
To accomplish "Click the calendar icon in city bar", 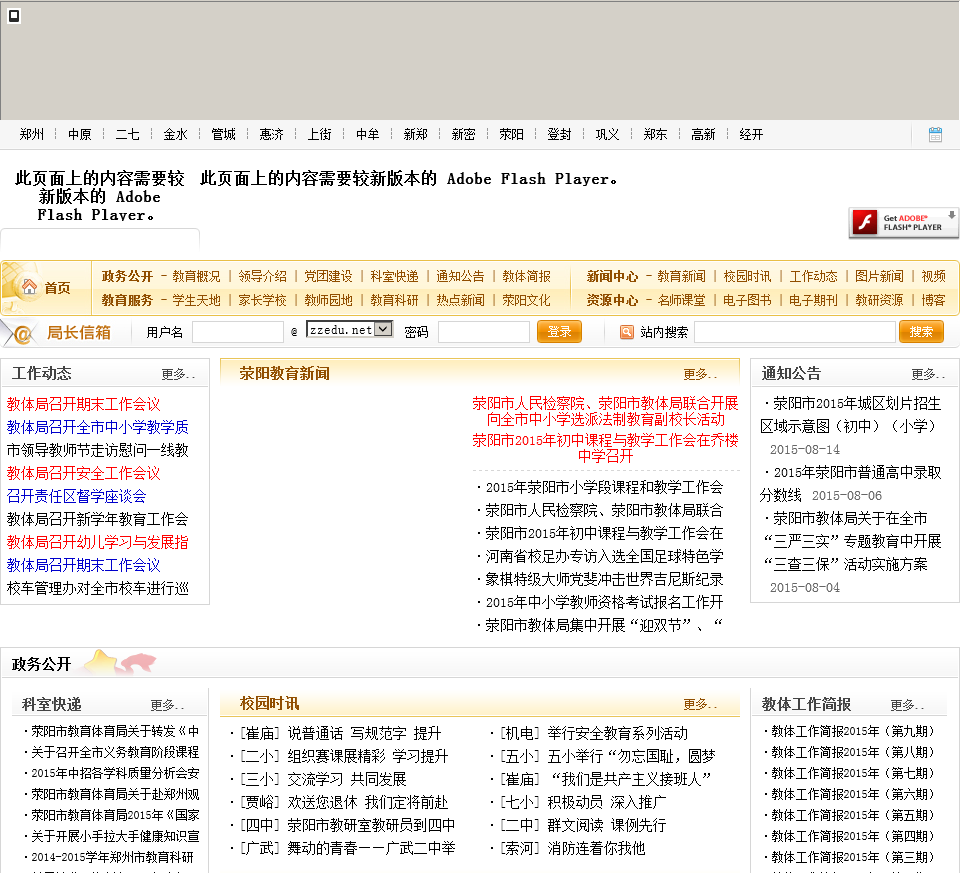I will pos(935,134).
